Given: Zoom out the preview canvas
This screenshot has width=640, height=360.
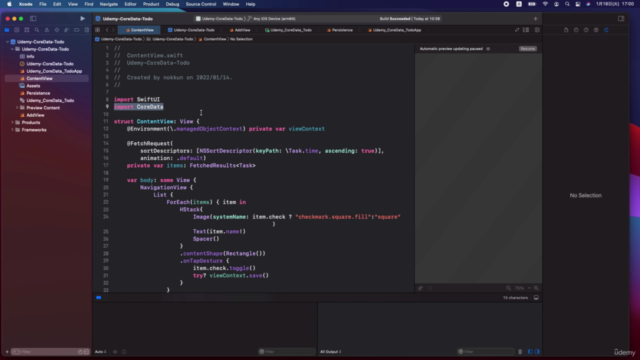Looking at the screenshot, I should [508, 288].
